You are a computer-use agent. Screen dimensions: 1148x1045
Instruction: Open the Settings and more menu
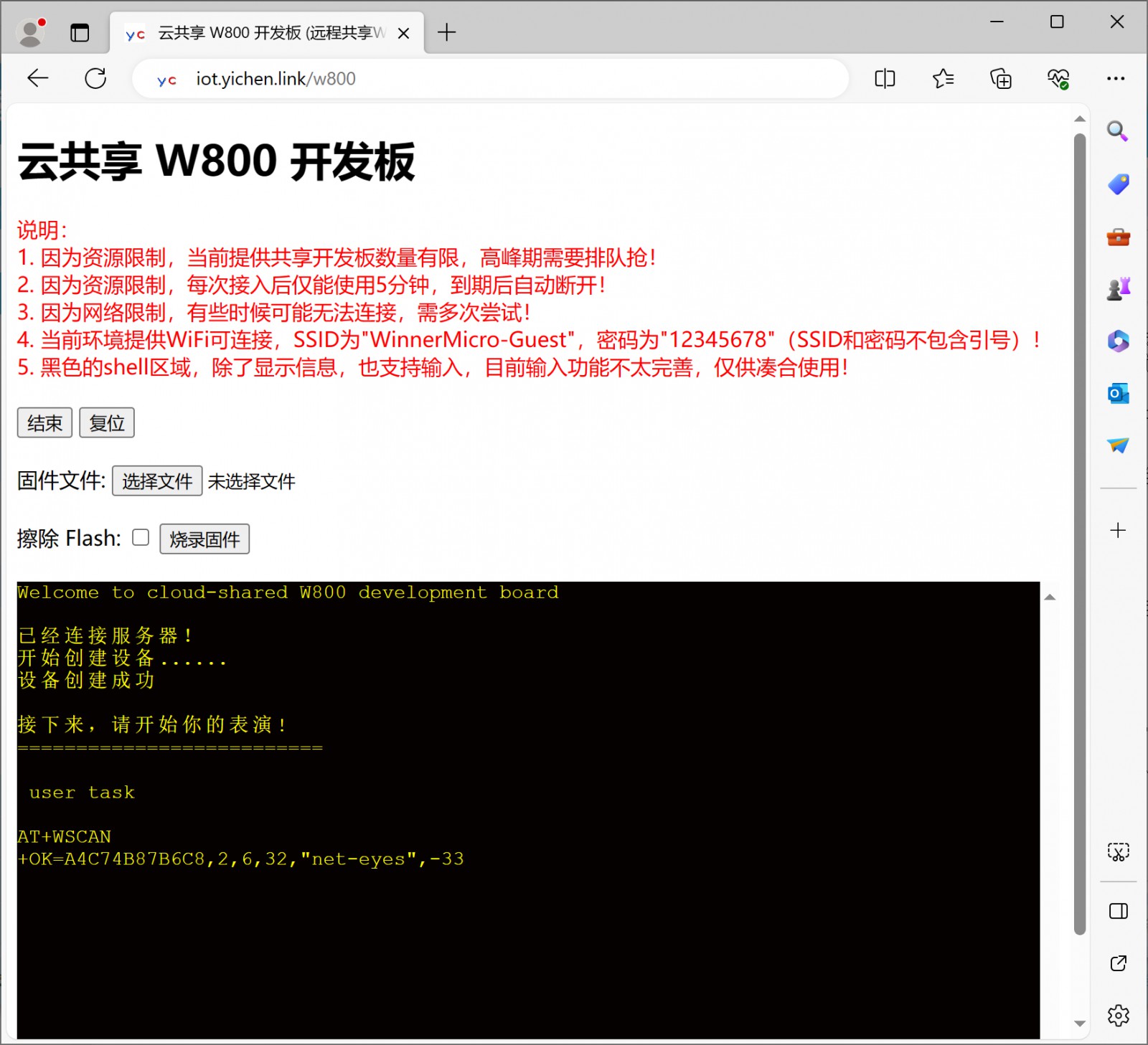pos(1115,78)
